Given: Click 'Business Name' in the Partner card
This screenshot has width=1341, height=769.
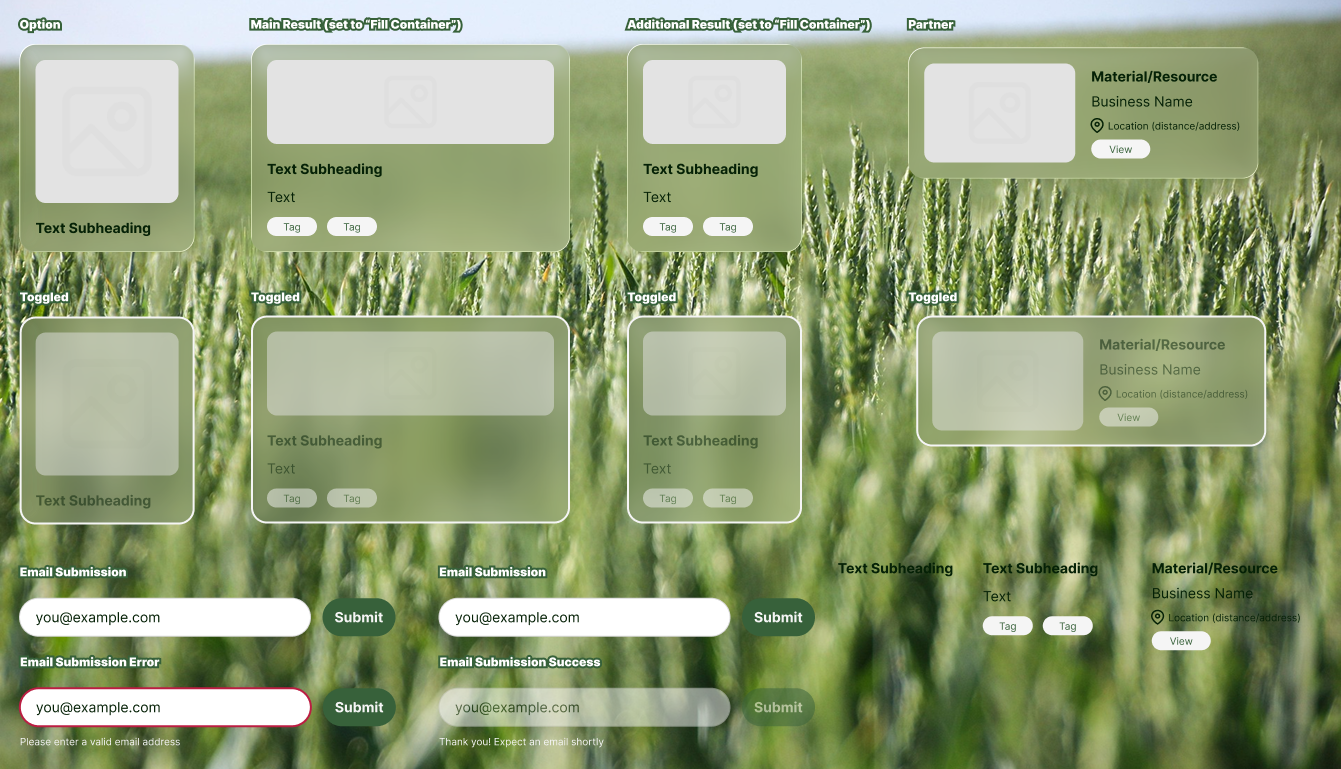Looking at the screenshot, I should tap(1142, 101).
